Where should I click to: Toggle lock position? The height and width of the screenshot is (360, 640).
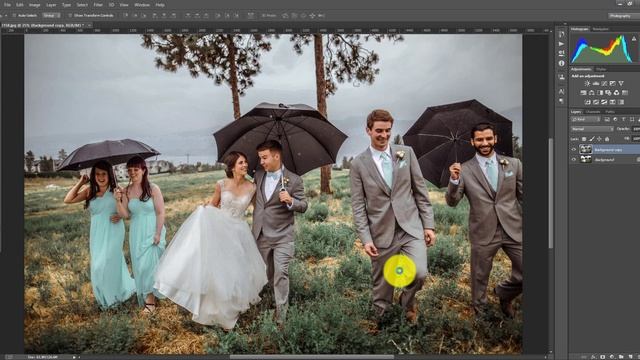pos(599,139)
